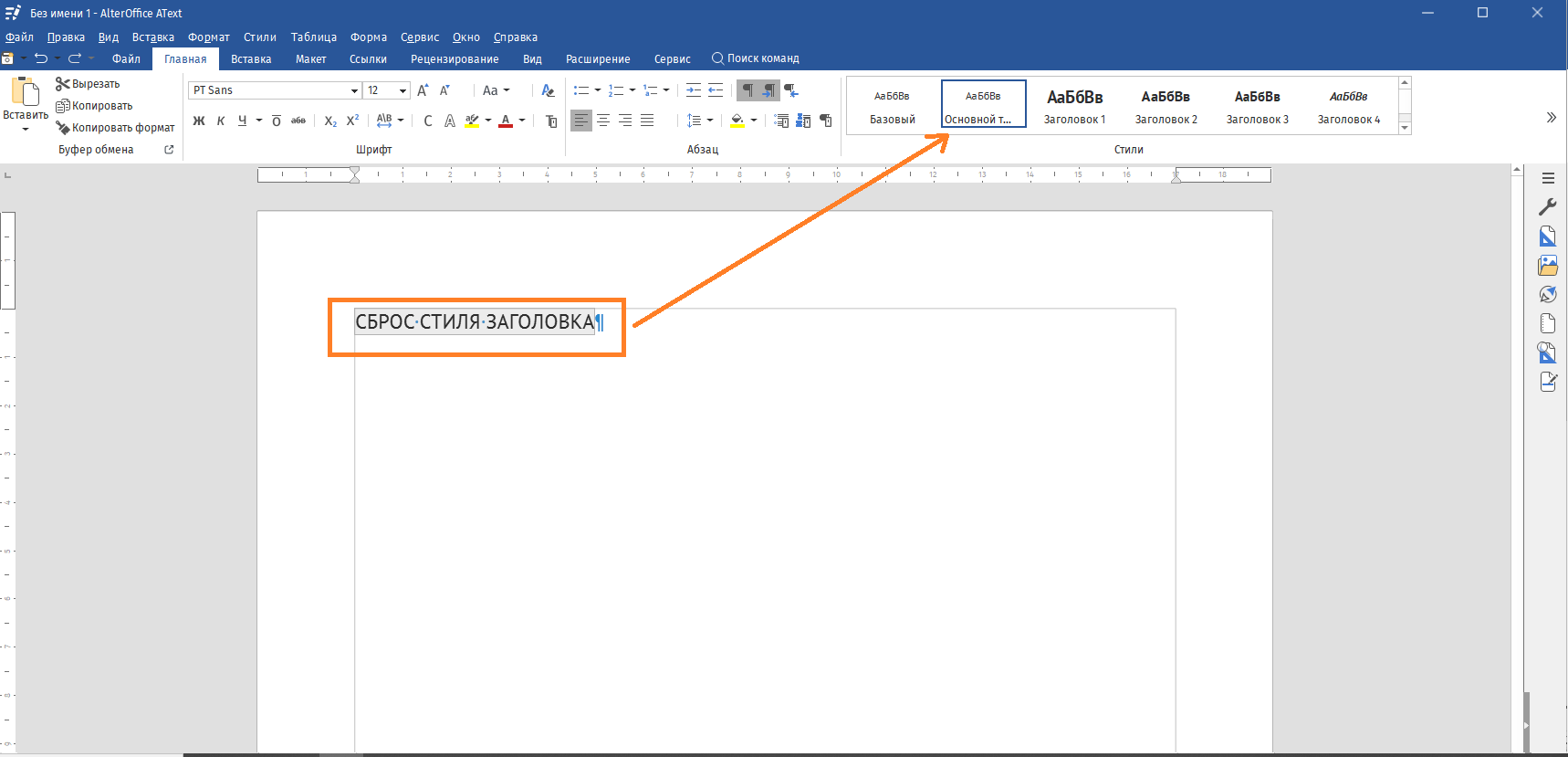Screen dimensions: 1568x757
Task: Clear direct formatting with the eraser icon
Action: (x=548, y=90)
